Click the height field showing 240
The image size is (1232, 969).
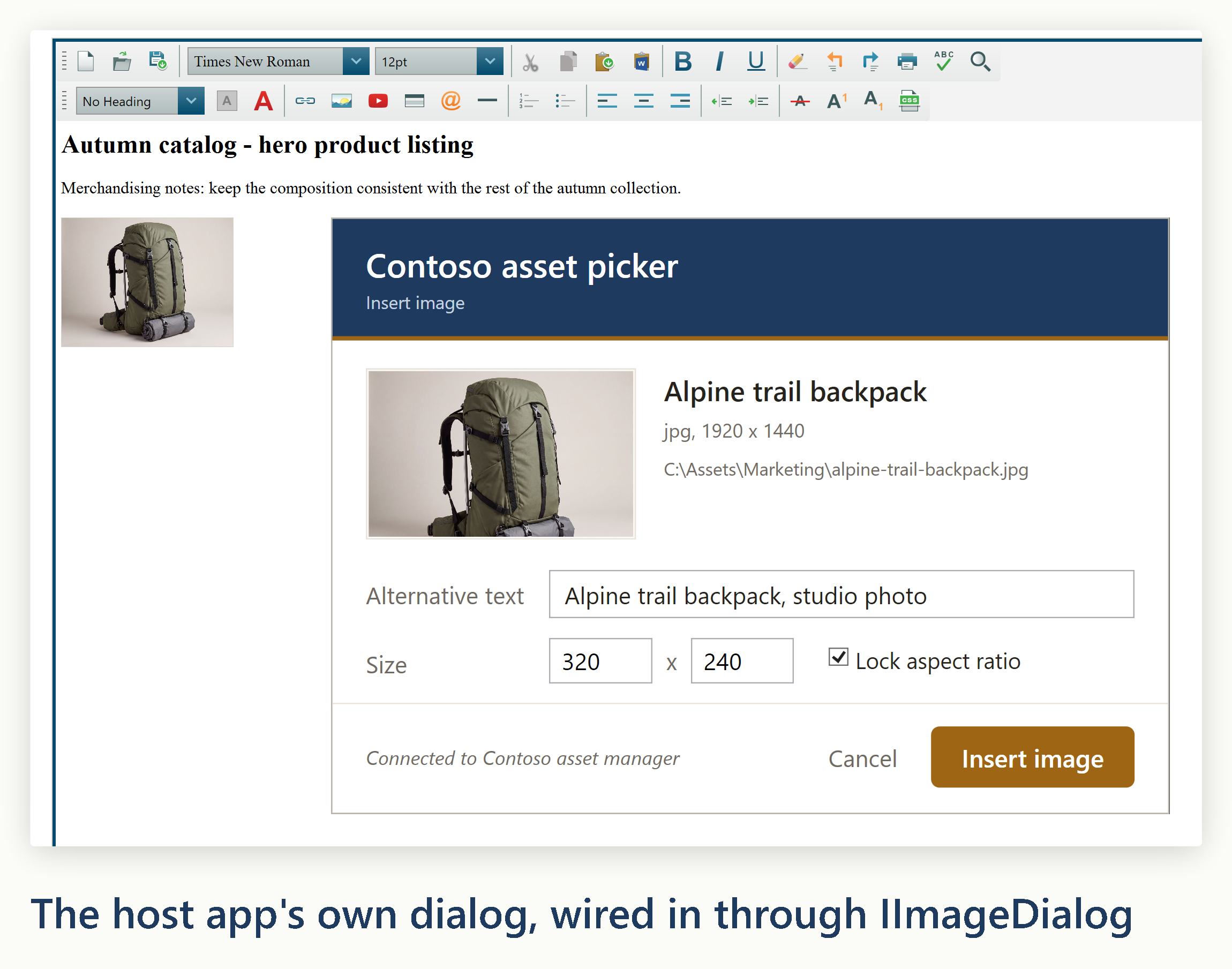[x=742, y=661]
